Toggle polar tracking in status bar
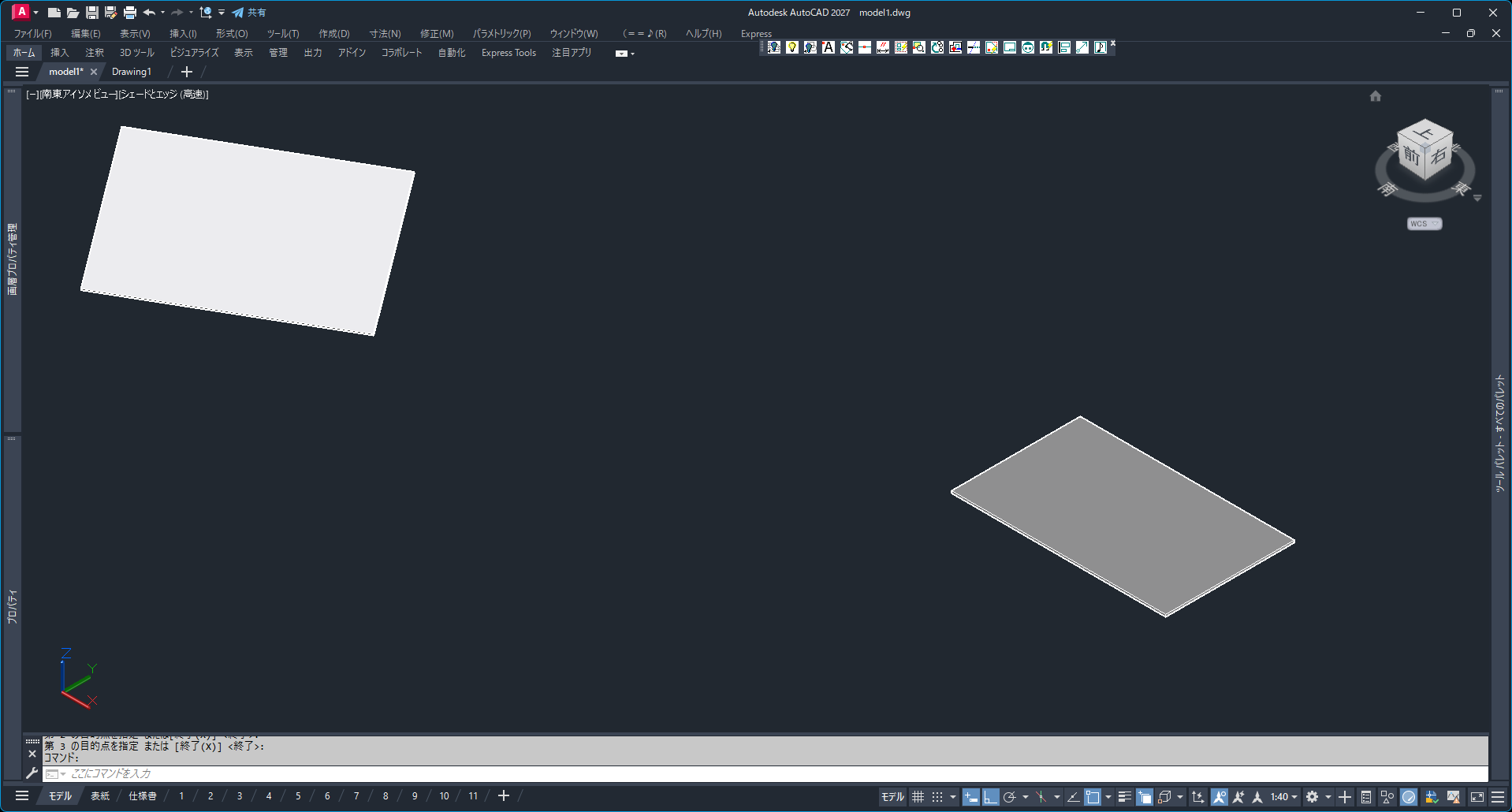 (1009, 797)
